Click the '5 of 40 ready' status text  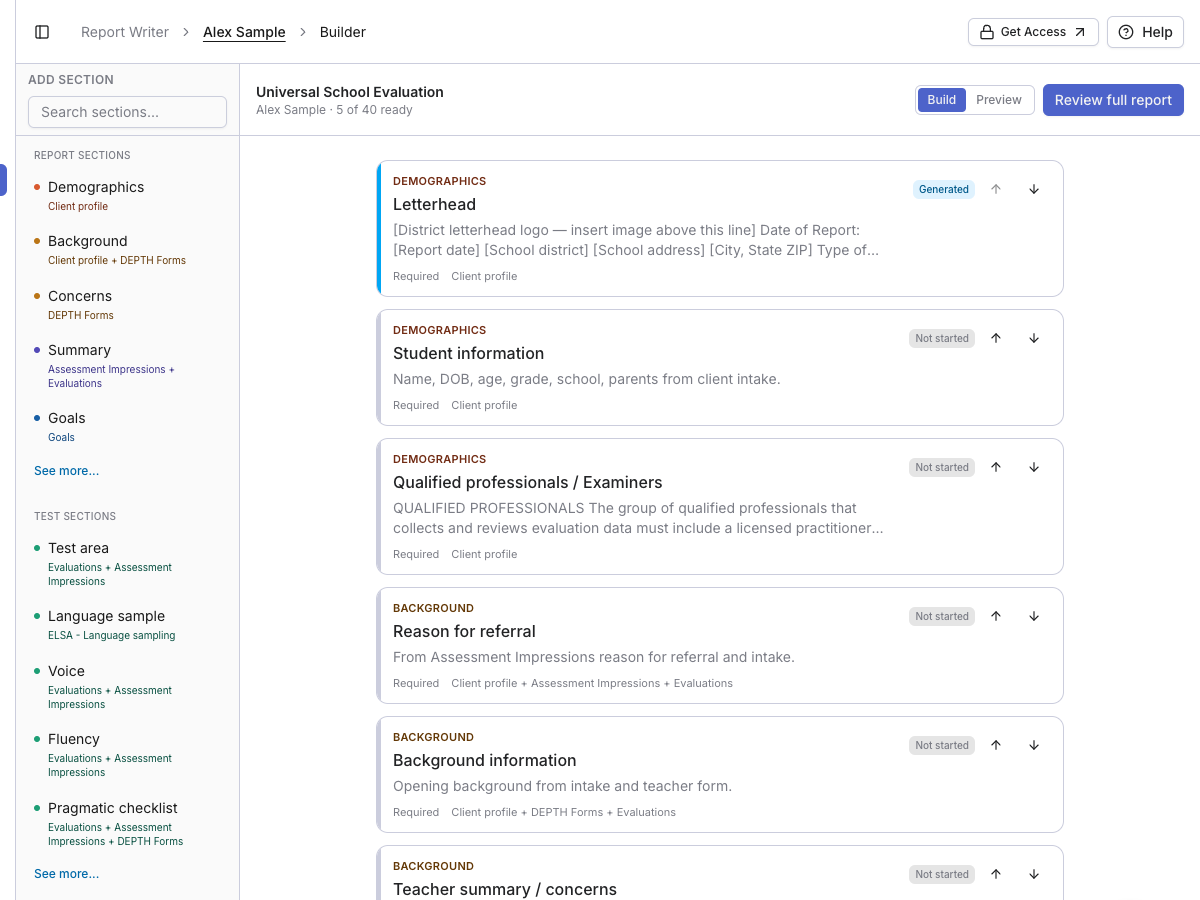(374, 110)
